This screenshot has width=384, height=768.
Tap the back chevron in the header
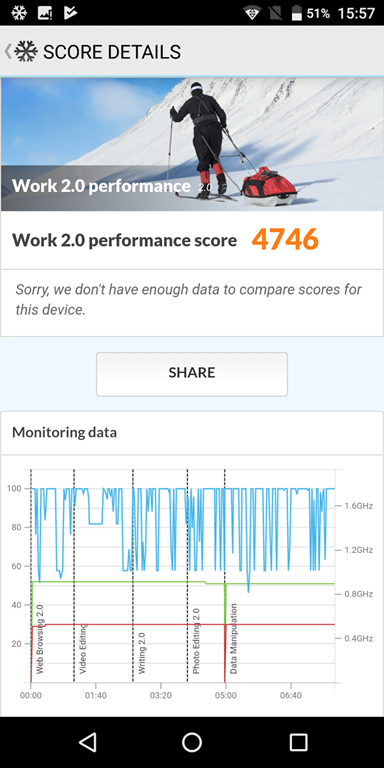pyautogui.click(x=8, y=51)
